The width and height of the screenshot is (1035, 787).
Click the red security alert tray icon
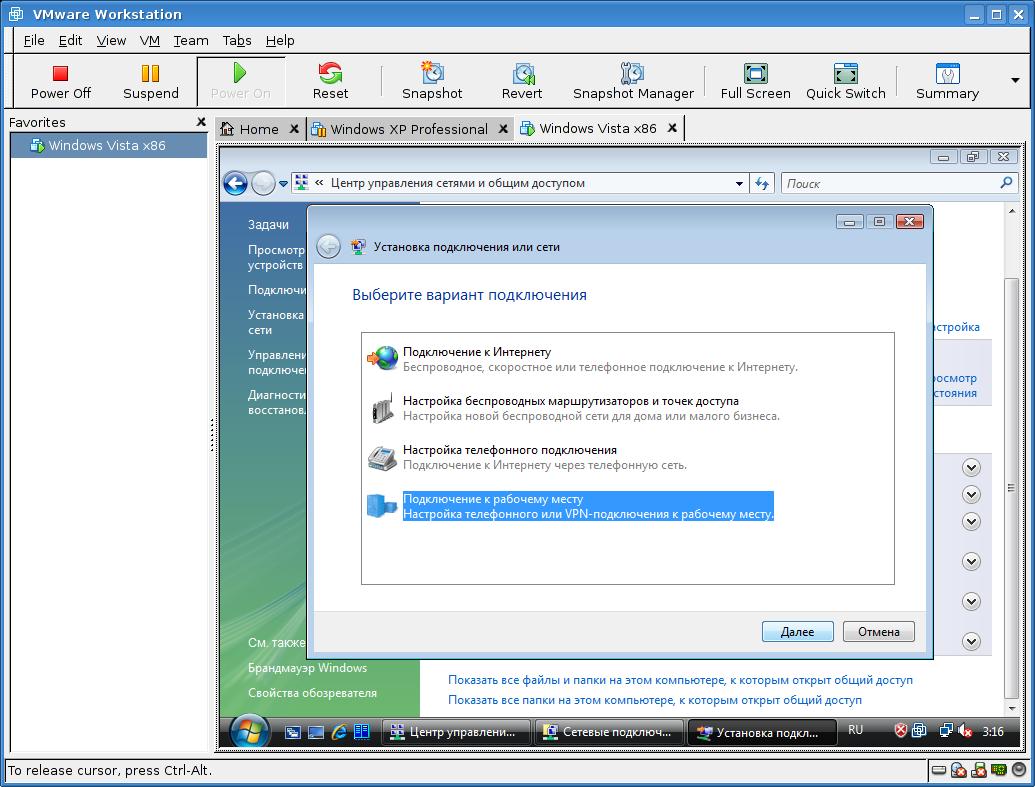(x=900, y=730)
